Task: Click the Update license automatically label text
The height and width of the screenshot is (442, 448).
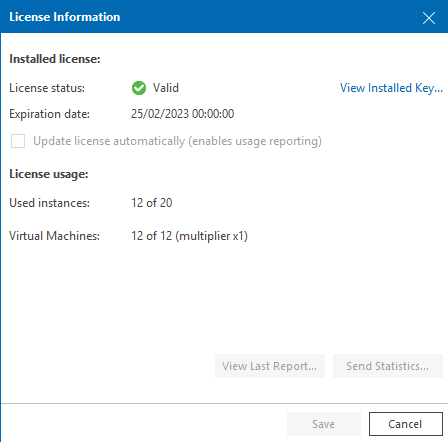Action: point(177,141)
